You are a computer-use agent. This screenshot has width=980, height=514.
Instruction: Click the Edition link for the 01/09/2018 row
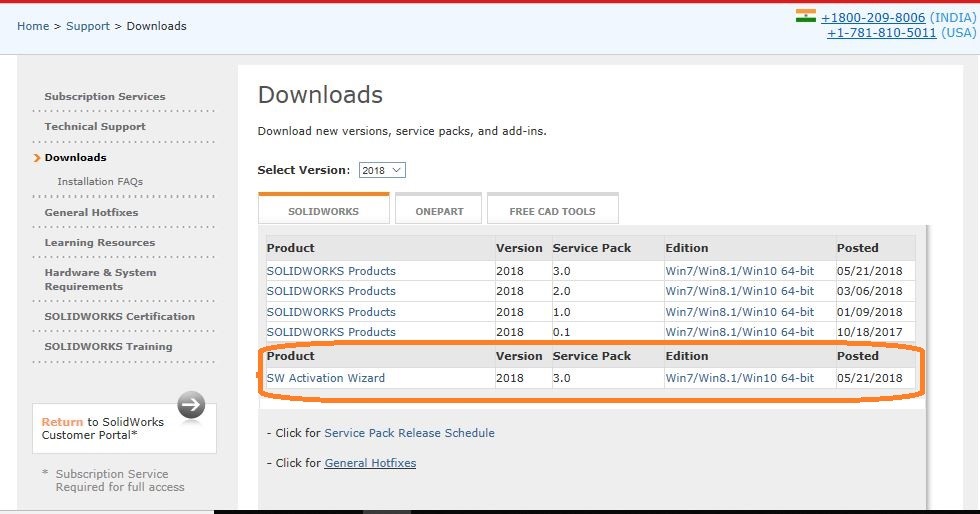(739, 311)
